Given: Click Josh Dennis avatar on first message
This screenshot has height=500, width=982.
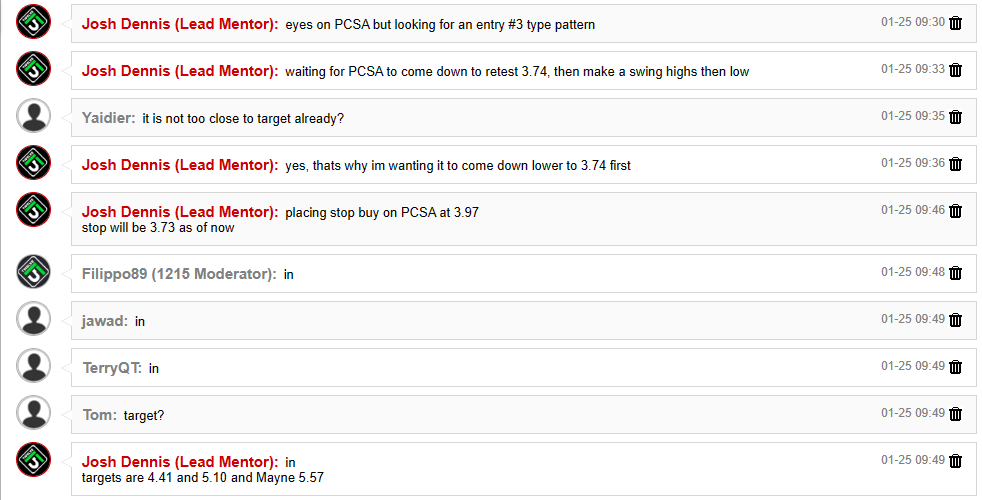Looking at the screenshot, I should (x=34, y=22).
